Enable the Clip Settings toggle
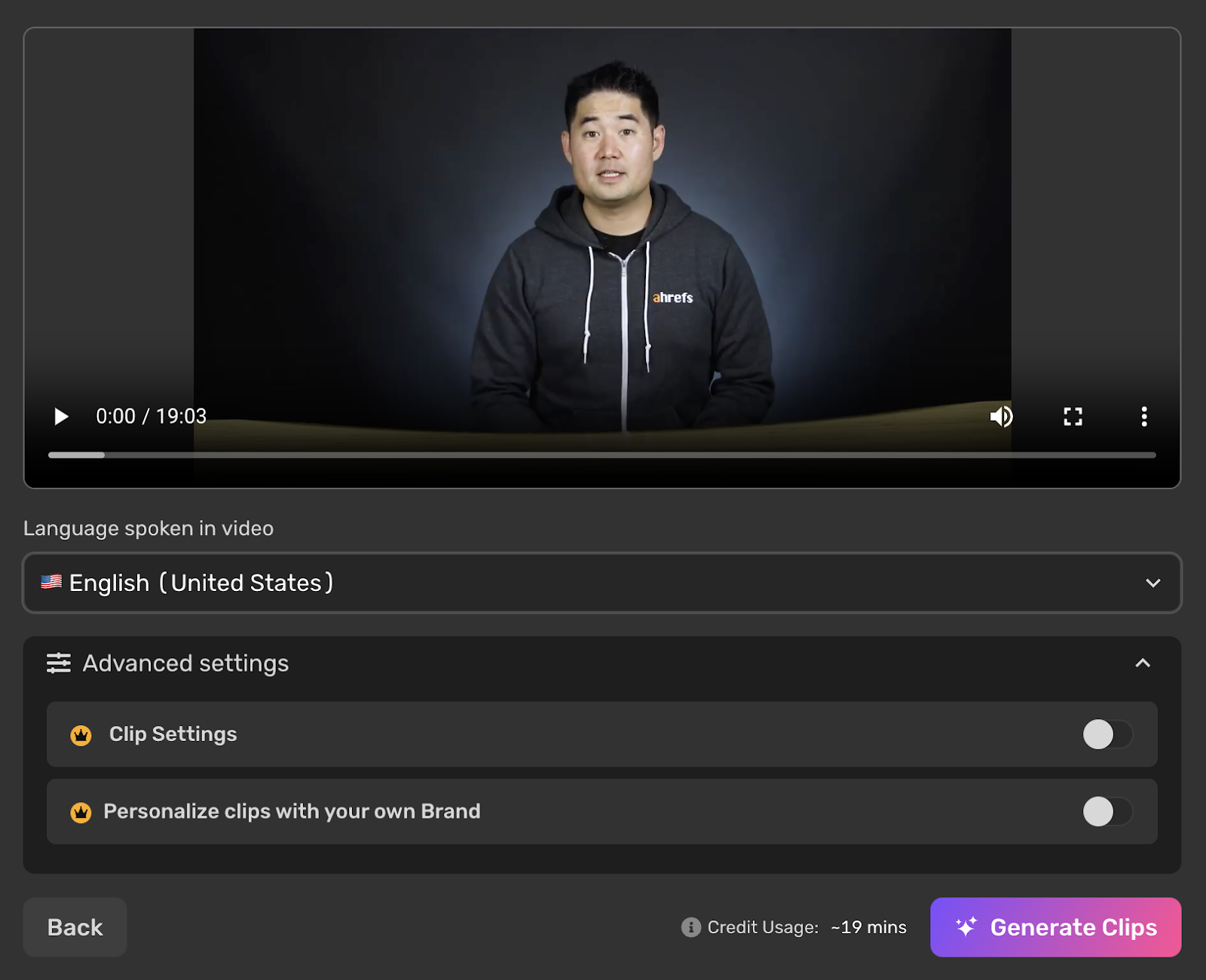 coord(1107,734)
